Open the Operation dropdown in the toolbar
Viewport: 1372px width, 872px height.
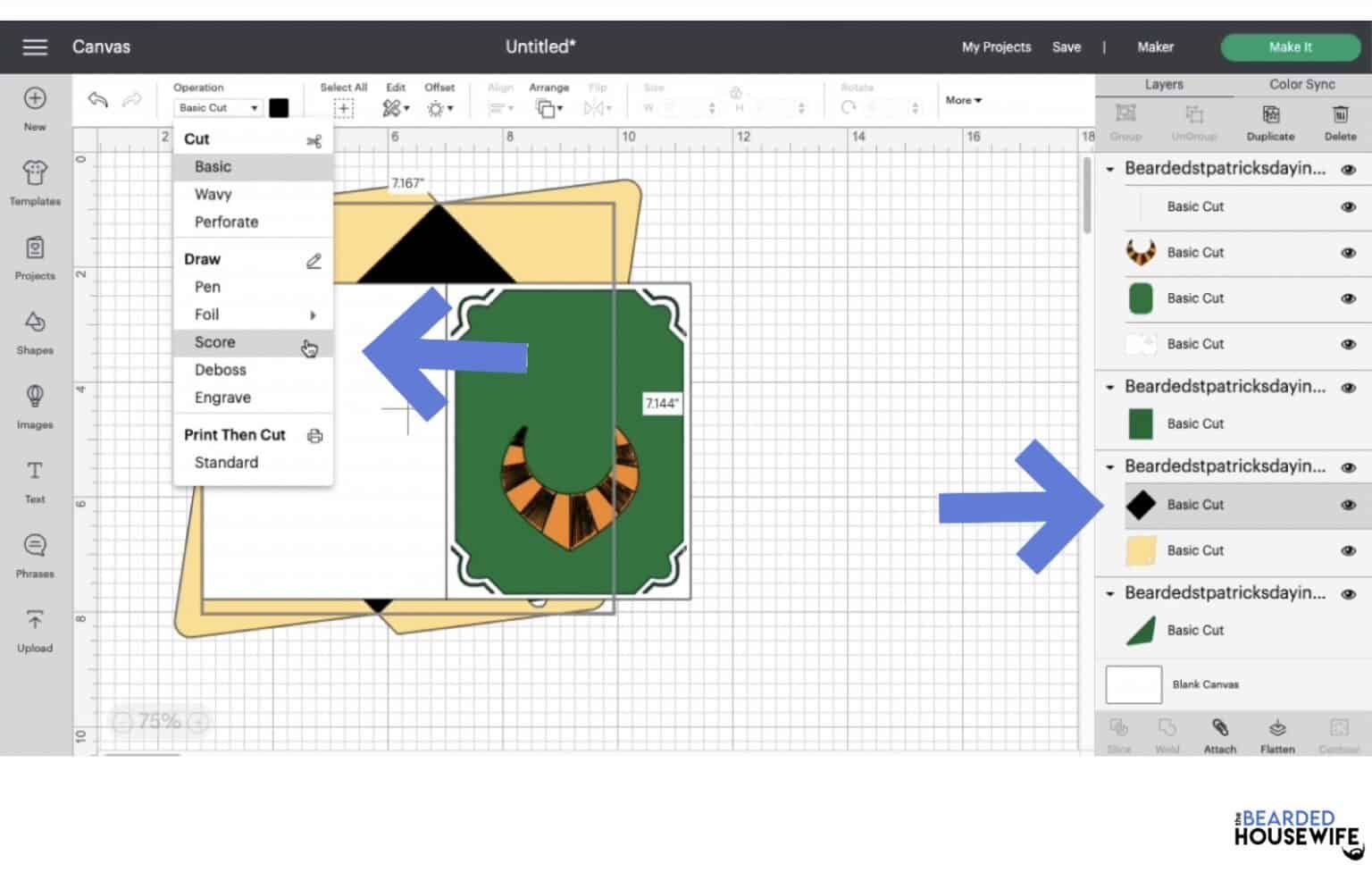pos(216,107)
